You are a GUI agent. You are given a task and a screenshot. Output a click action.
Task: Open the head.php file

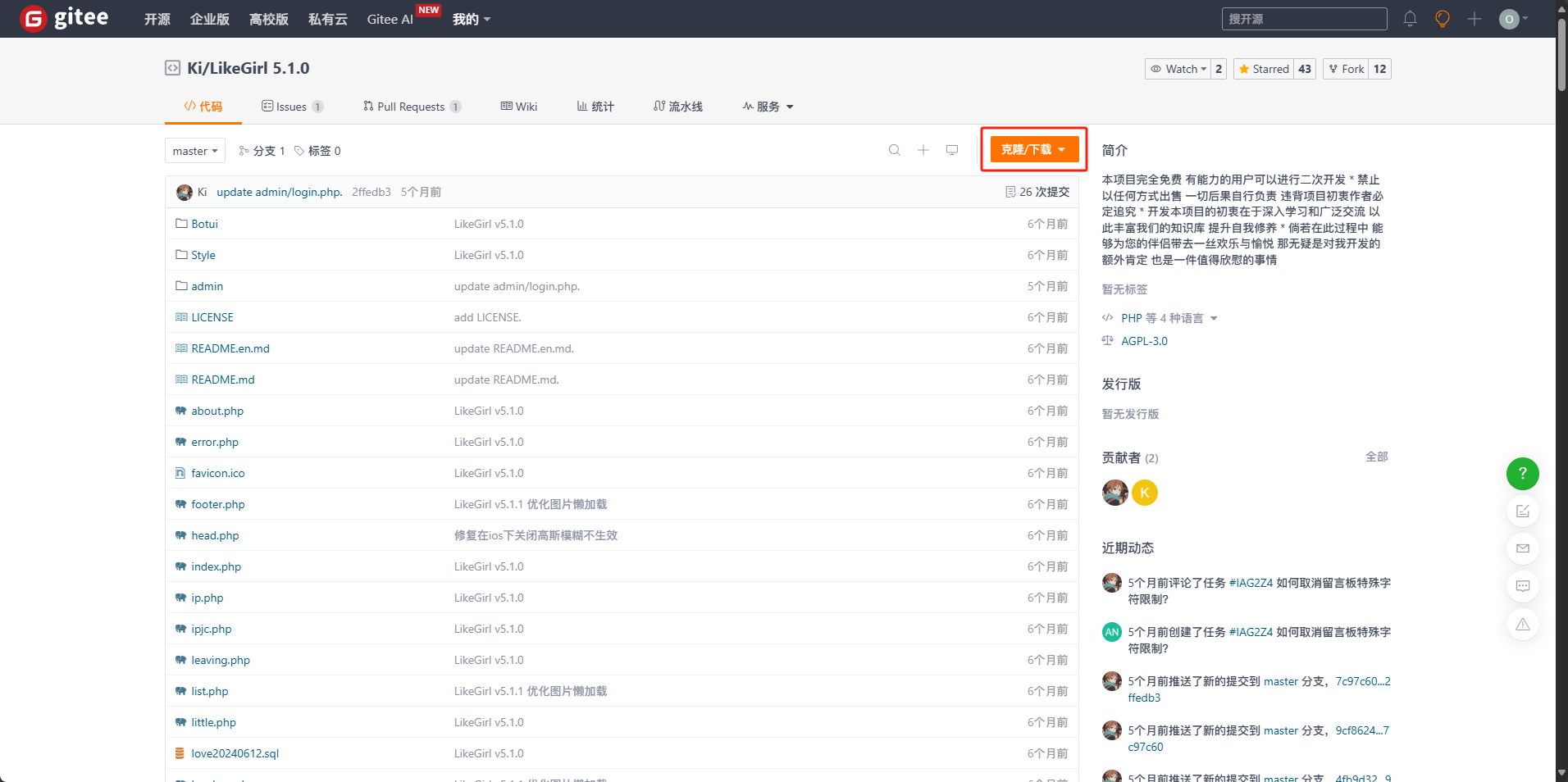coord(215,535)
